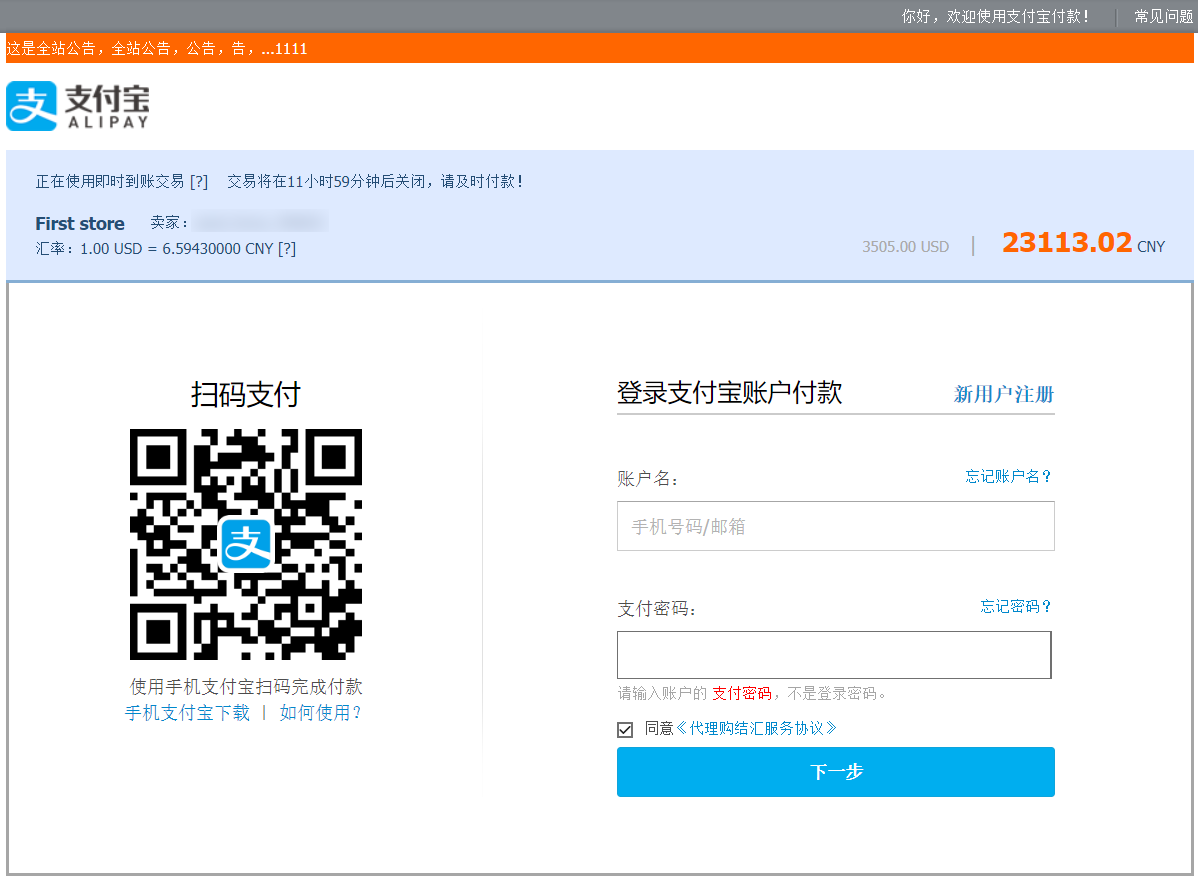Click the exchange rate 1.00 USD = 6.59430000 CNY text
The image size is (1198, 881).
tap(176, 249)
